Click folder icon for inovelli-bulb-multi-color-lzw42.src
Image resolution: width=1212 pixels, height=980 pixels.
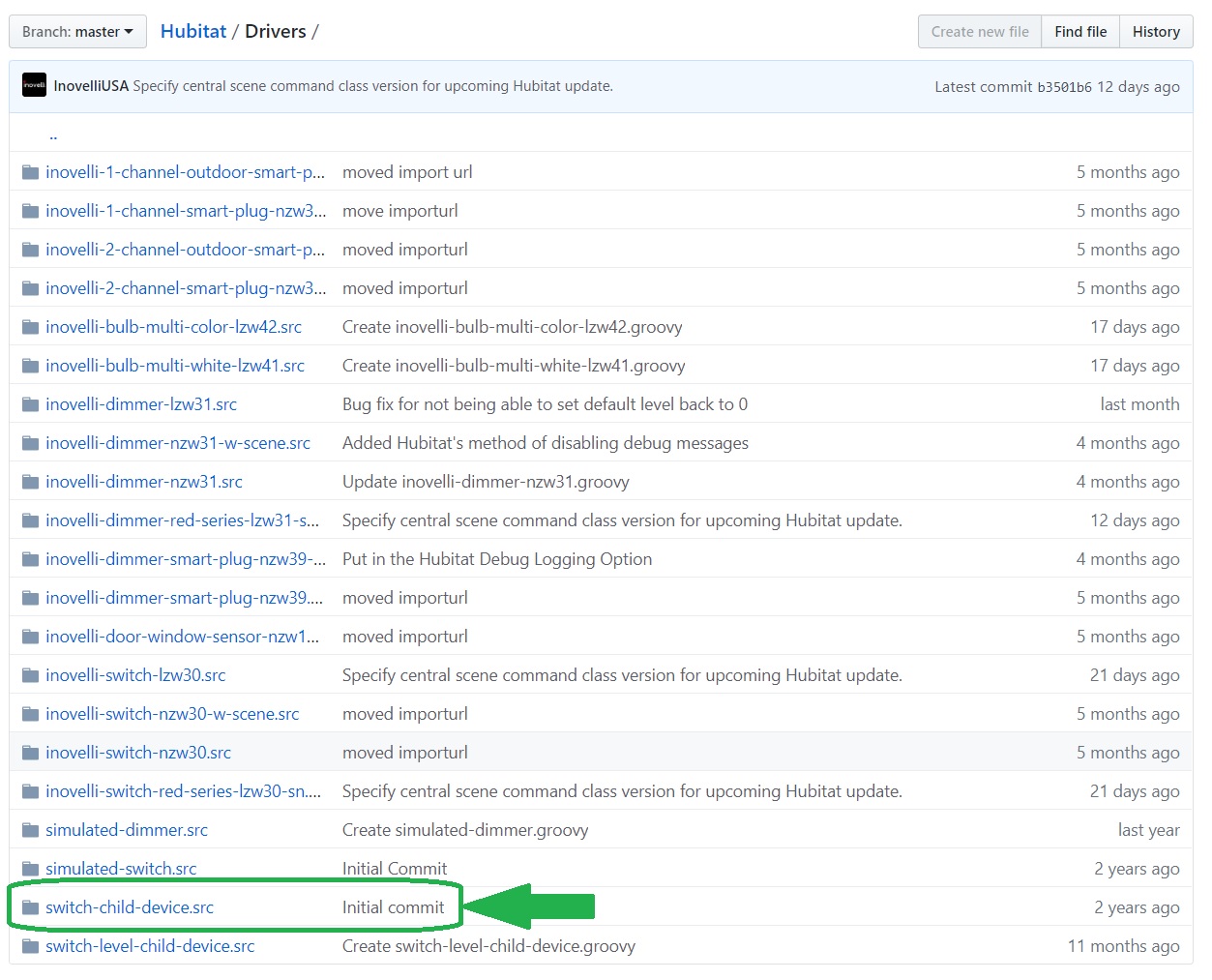(30, 327)
